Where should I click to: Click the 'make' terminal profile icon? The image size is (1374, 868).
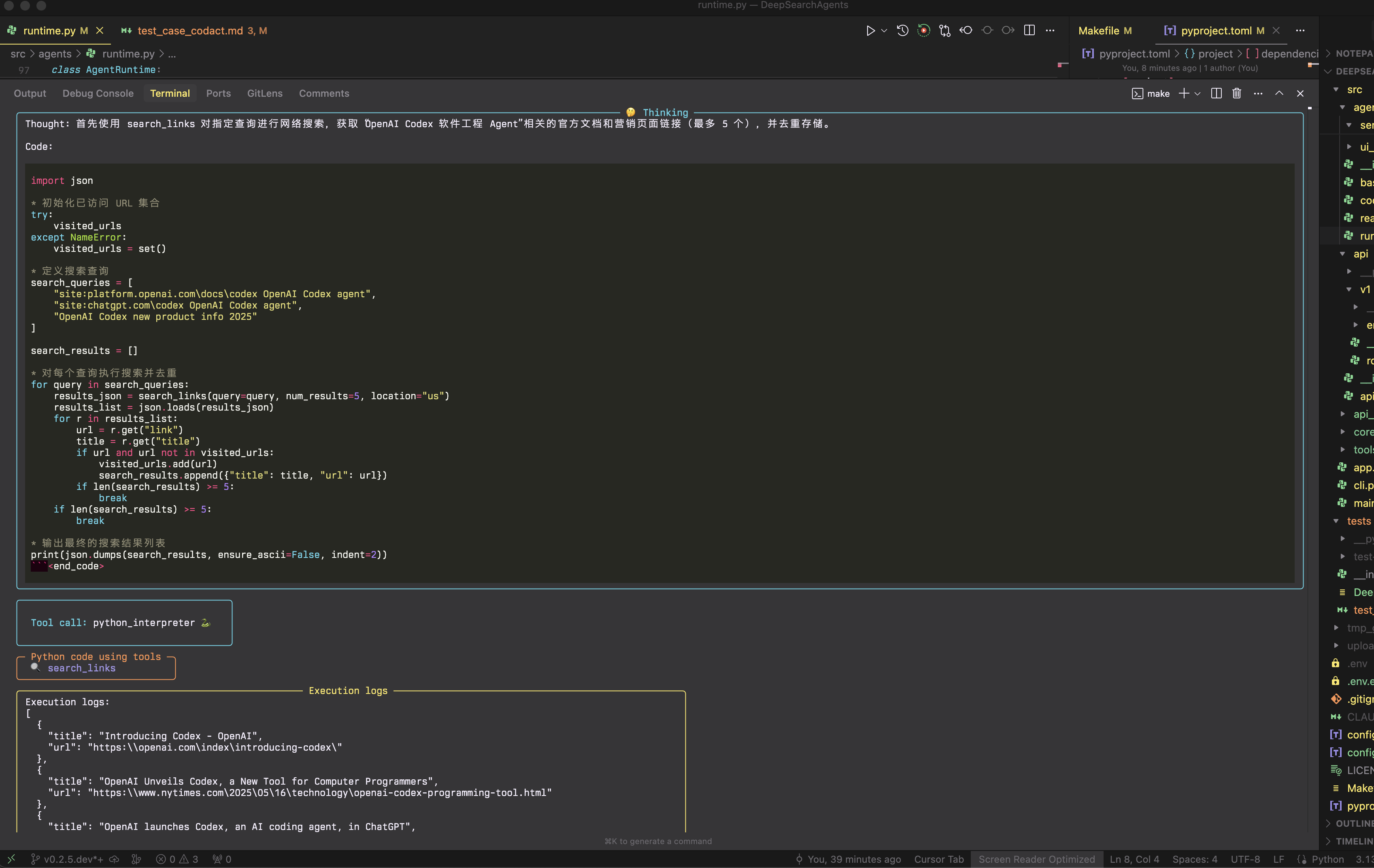point(1137,94)
